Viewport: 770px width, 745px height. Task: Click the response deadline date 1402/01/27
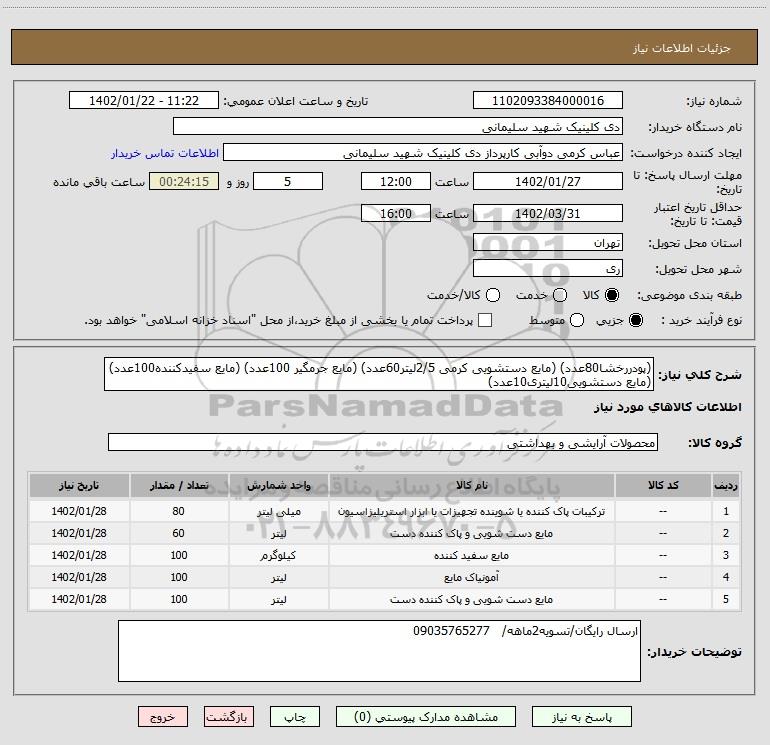tap(548, 181)
